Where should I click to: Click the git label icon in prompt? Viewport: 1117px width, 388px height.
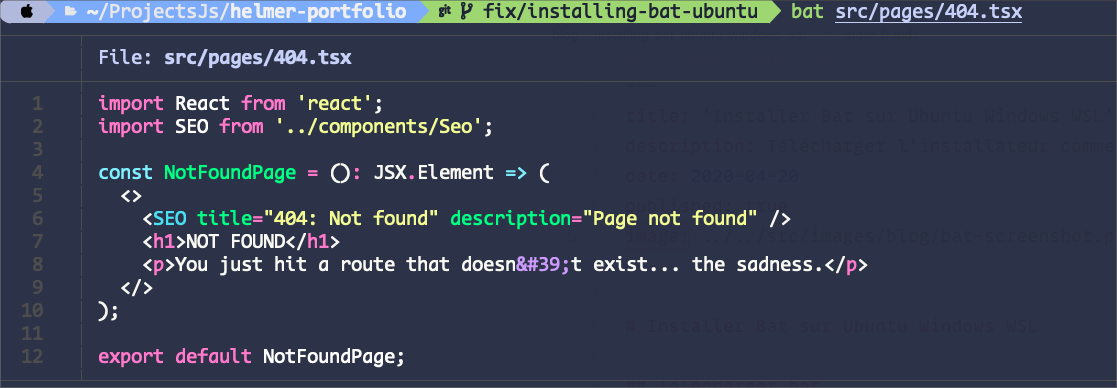(x=445, y=12)
